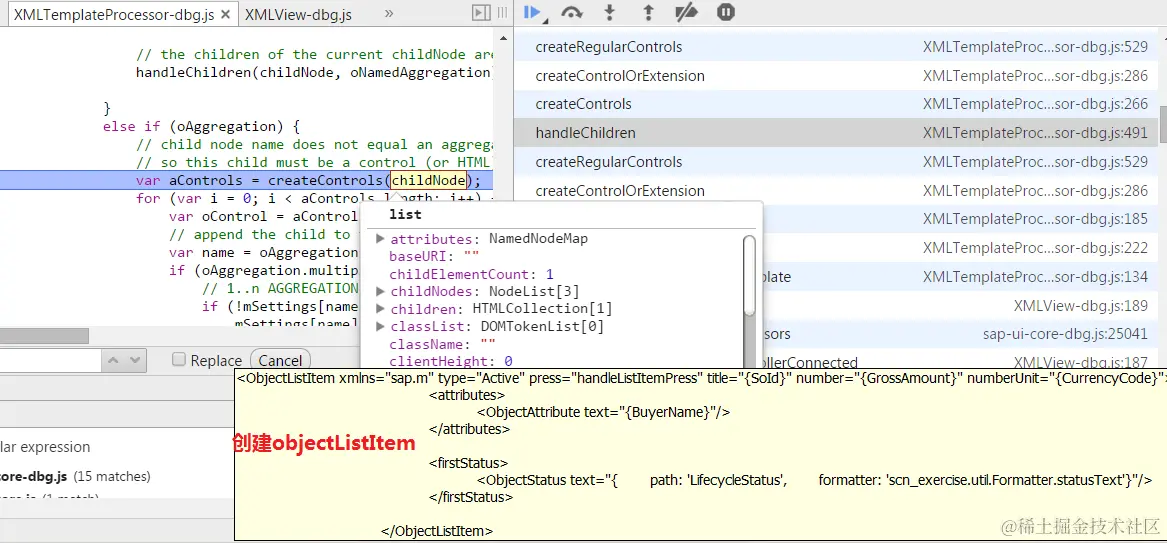Expand children: HTMLCollection[1] property
Viewport: 1167px width, 543px height.
[380, 308]
